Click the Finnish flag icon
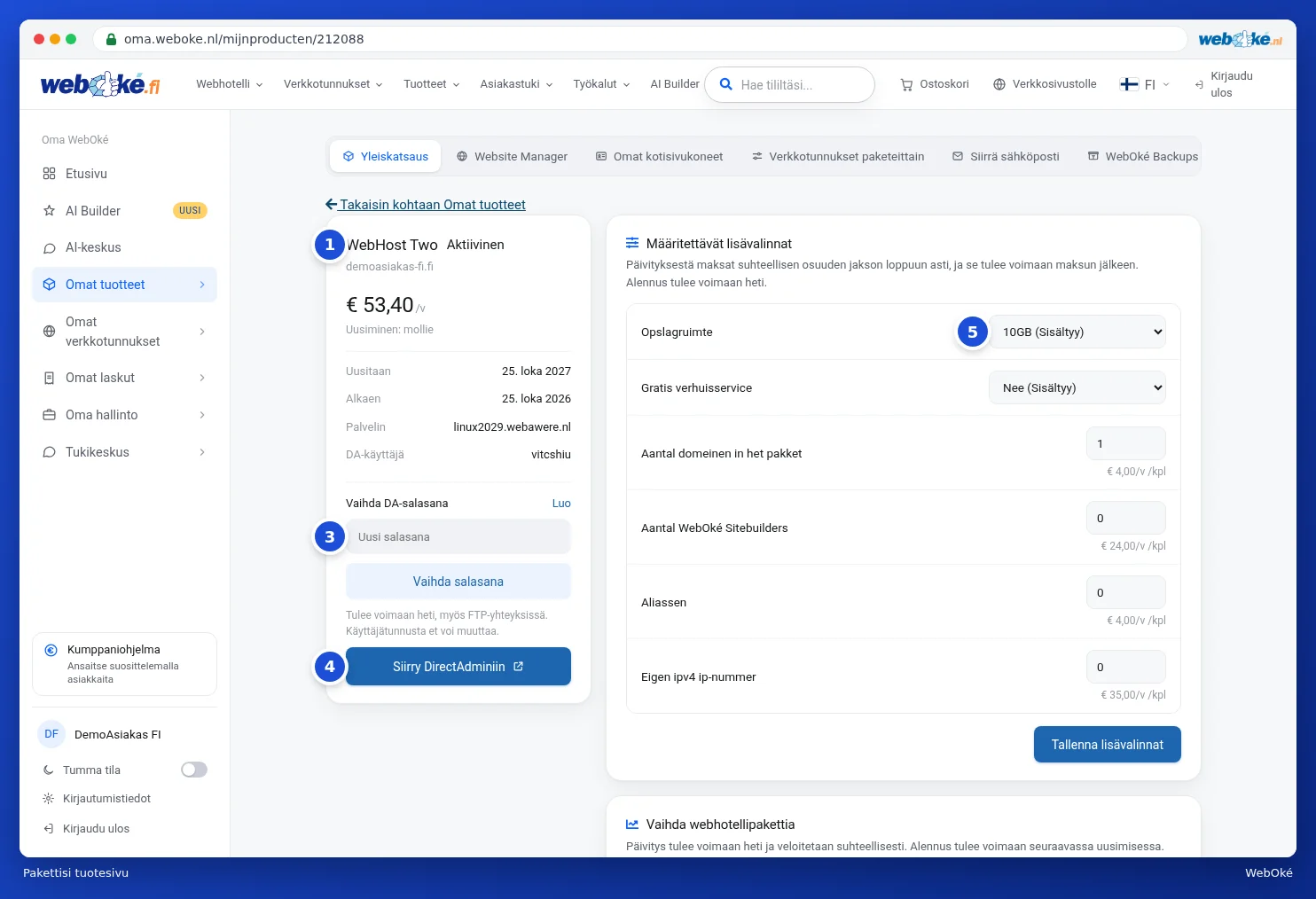 click(1129, 84)
